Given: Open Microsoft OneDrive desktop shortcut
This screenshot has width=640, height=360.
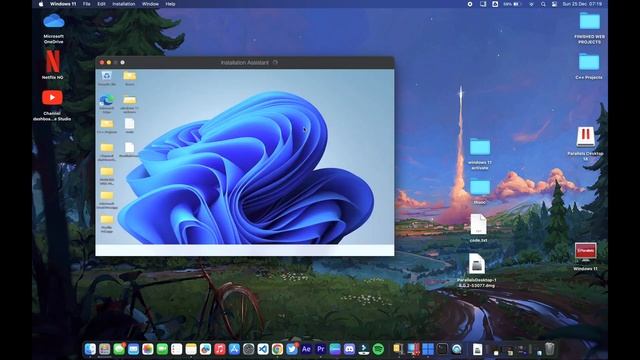Looking at the screenshot, I should 53,28.
